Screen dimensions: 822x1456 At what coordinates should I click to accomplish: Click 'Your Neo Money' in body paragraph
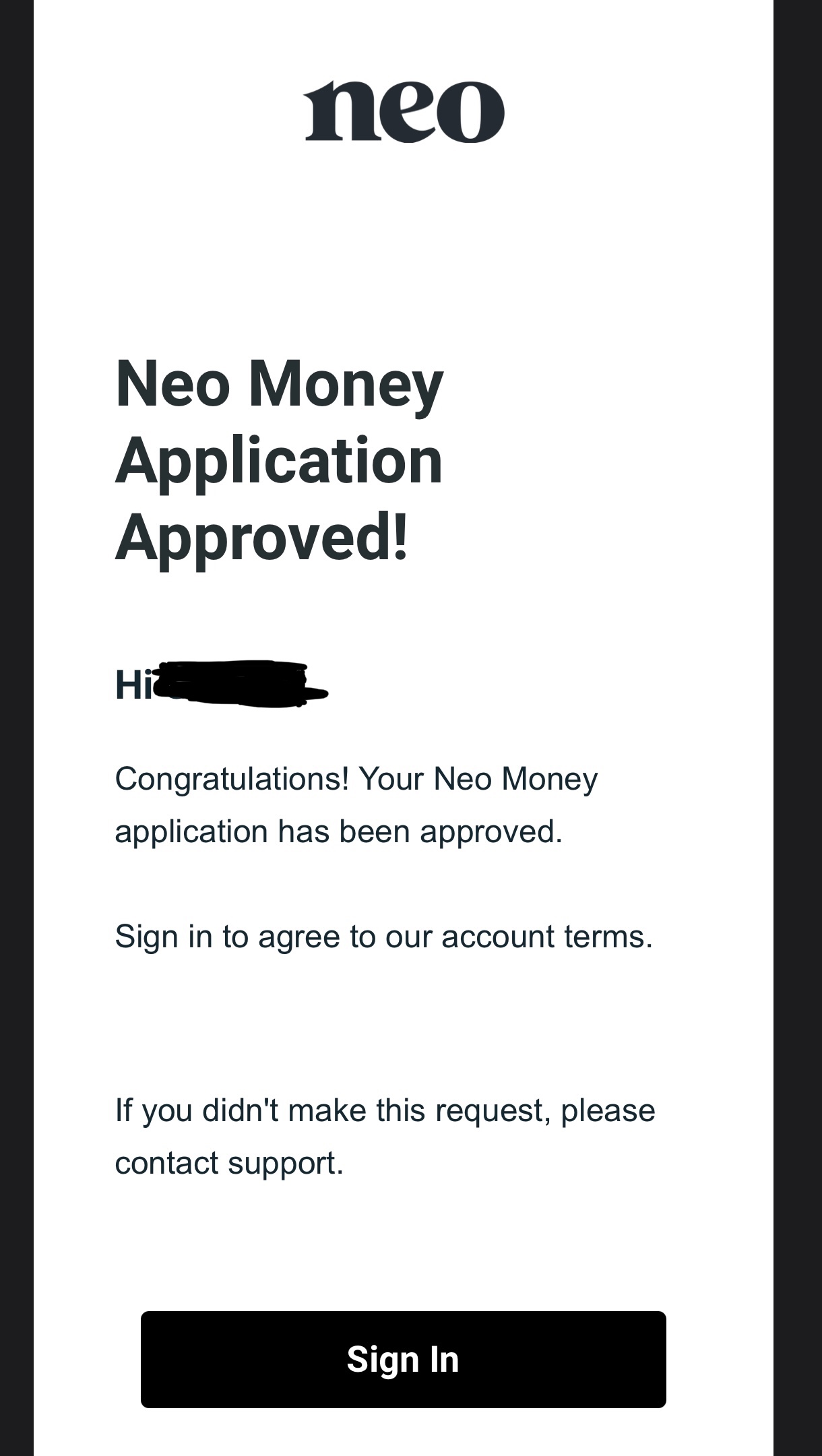(478, 780)
